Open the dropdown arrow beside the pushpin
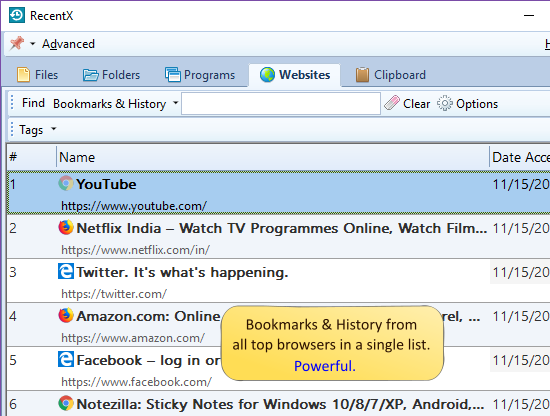 [33, 44]
